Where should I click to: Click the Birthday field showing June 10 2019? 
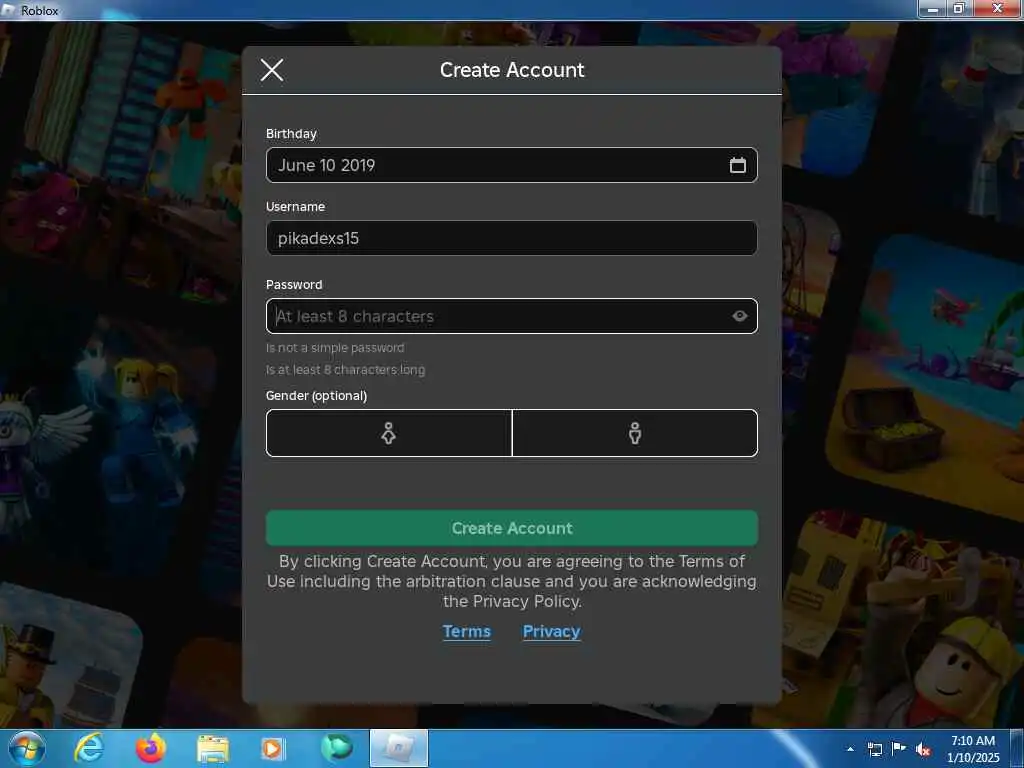click(x=511, y=165)
